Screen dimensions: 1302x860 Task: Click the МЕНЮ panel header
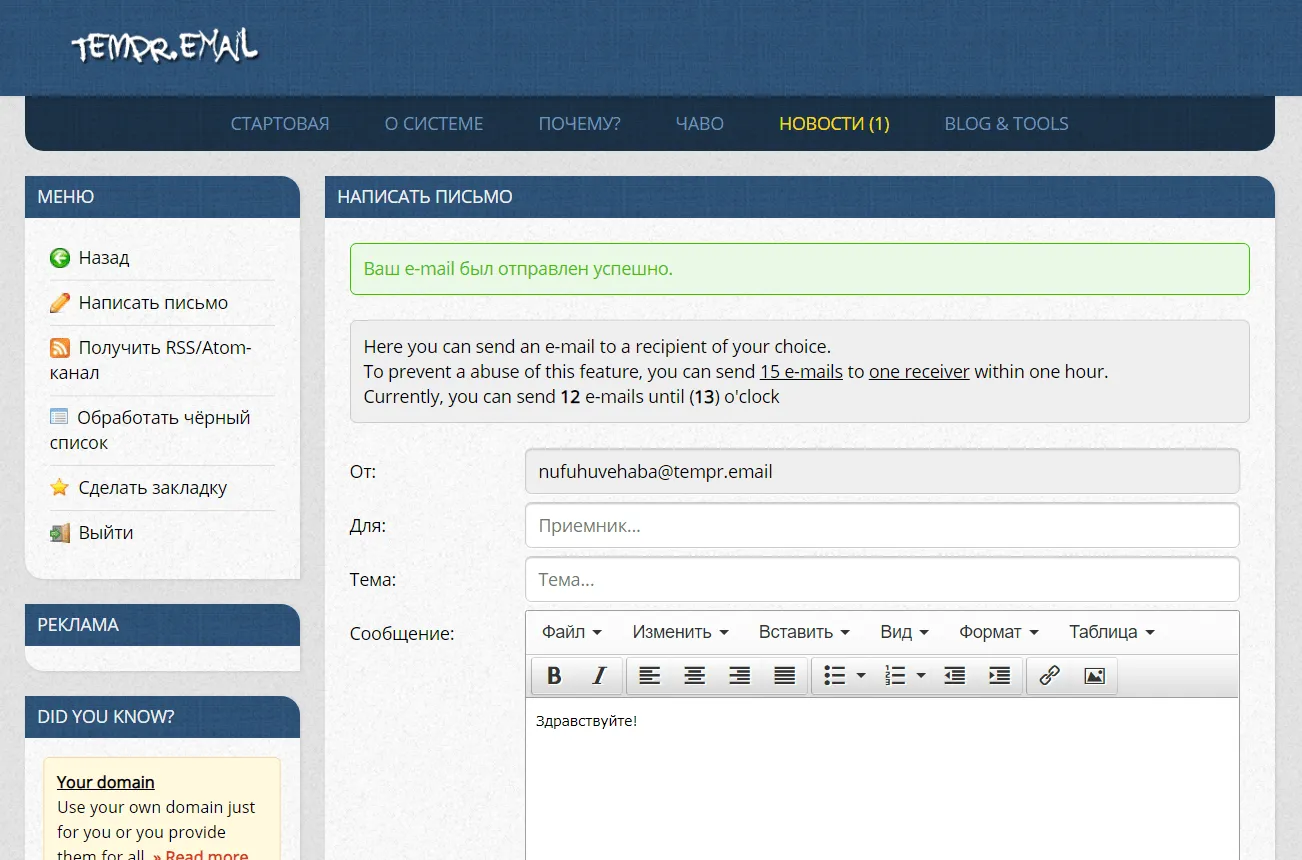pyautogui.click(x=162, y=197)
